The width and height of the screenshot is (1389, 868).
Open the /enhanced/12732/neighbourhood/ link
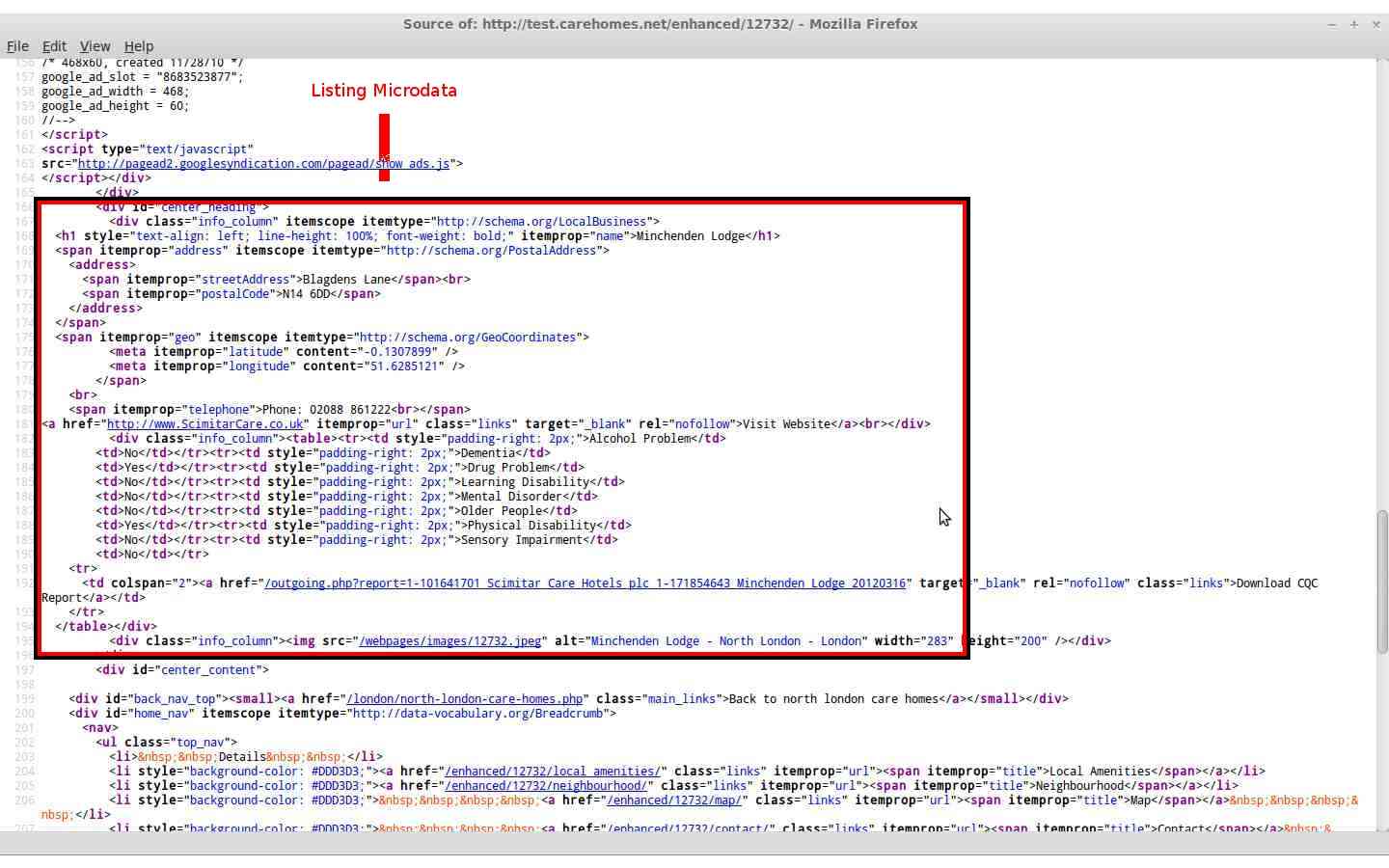[x=546, y=785]
